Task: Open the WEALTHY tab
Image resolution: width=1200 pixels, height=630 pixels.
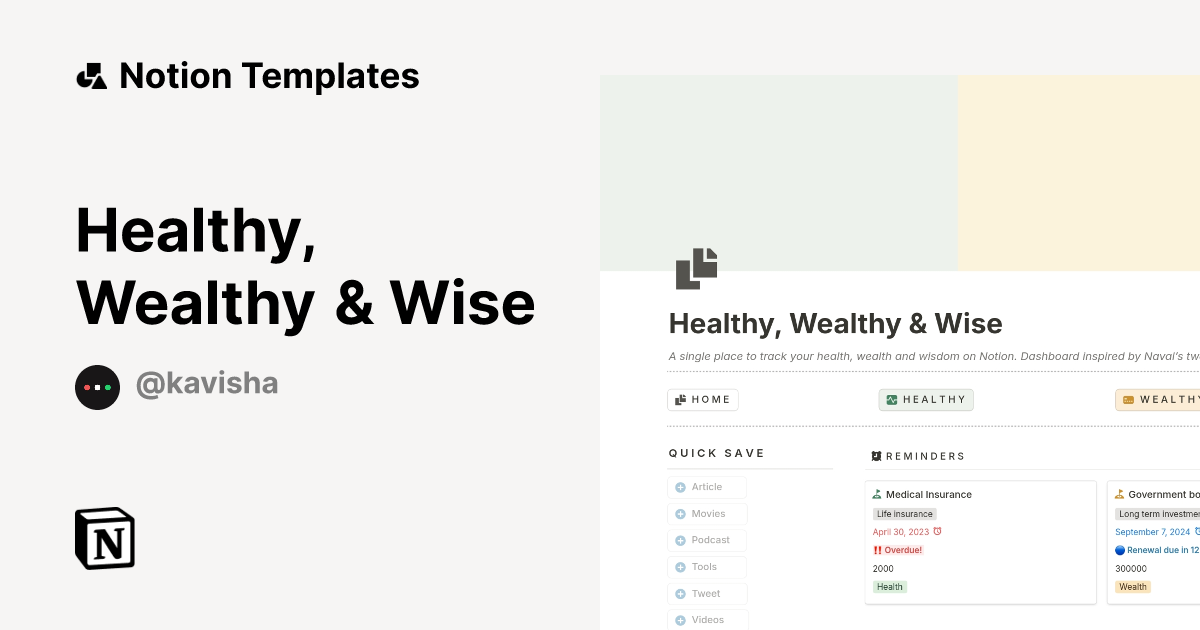Action: pyautogui.click(x=1165, y=399)
